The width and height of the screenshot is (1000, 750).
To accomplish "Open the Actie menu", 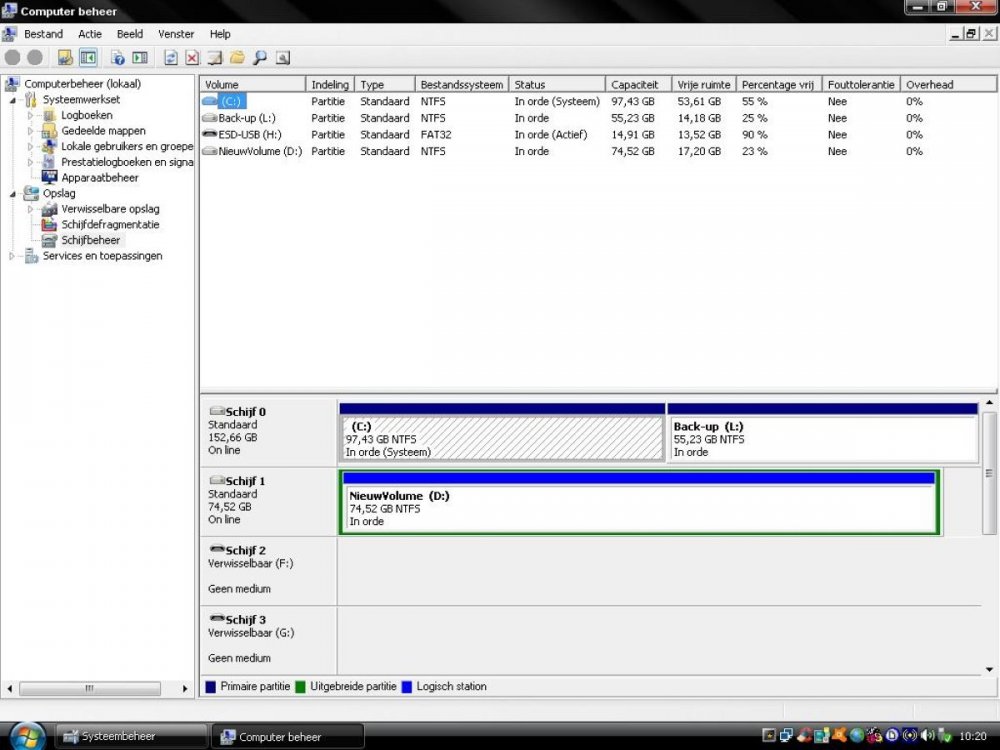I will (90, 34).
